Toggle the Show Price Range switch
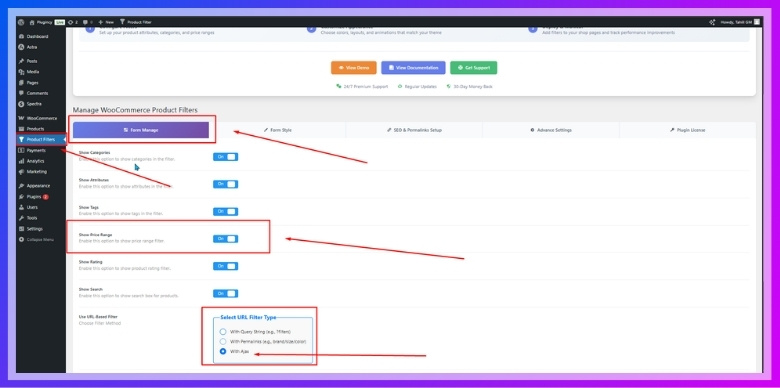 225,239
